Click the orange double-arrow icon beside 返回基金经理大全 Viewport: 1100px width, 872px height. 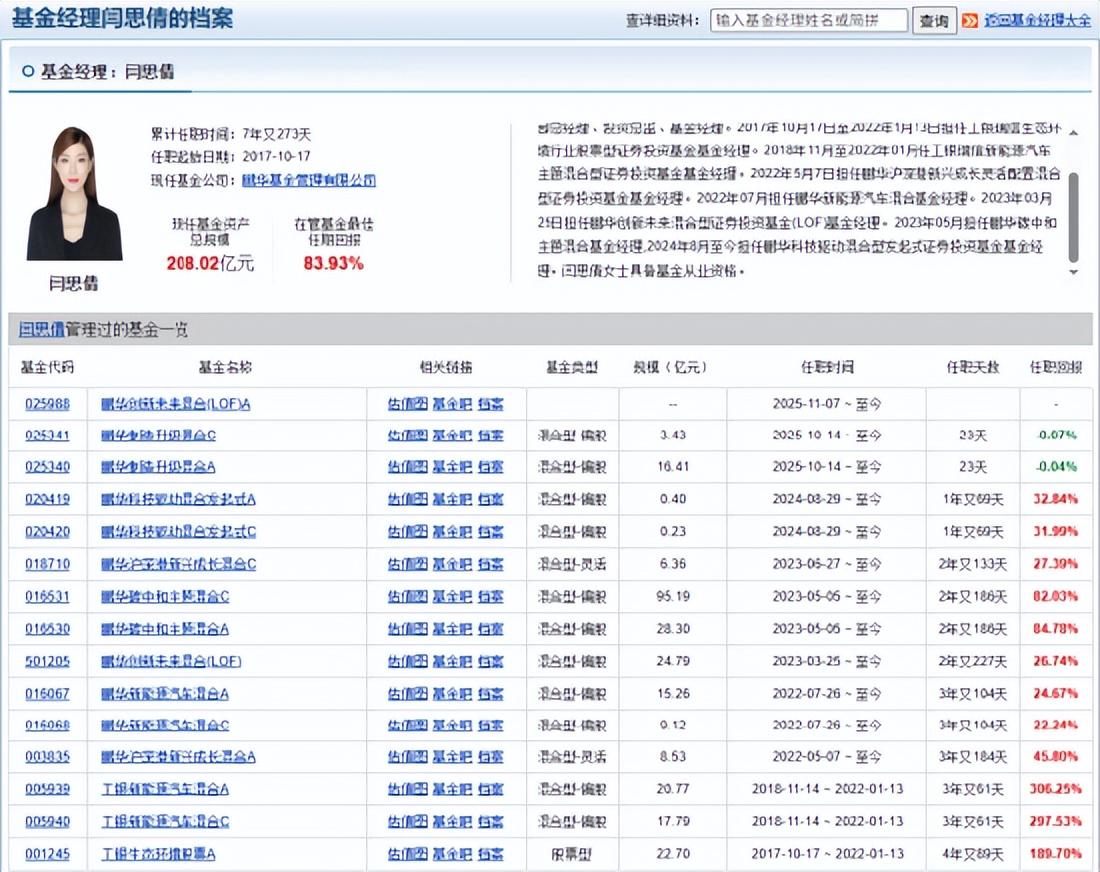pyautogui.click(x=970, y=20)
